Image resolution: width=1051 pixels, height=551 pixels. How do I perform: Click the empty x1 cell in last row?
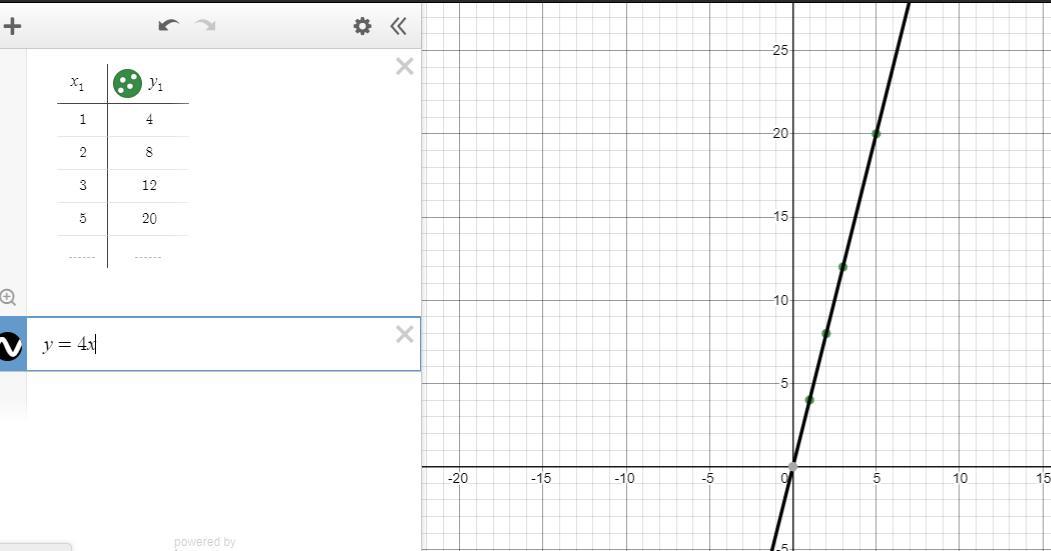click(x=82, y=252)
